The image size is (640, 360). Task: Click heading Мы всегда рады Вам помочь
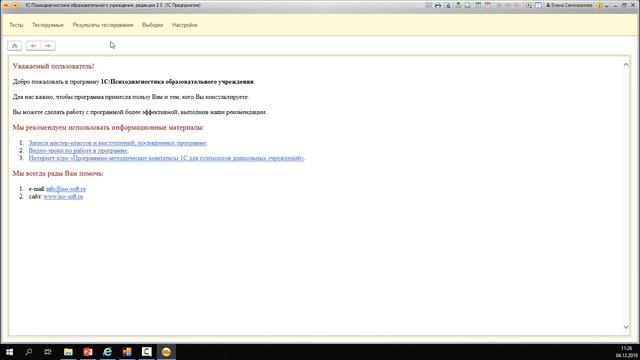[x=58, y=173]
